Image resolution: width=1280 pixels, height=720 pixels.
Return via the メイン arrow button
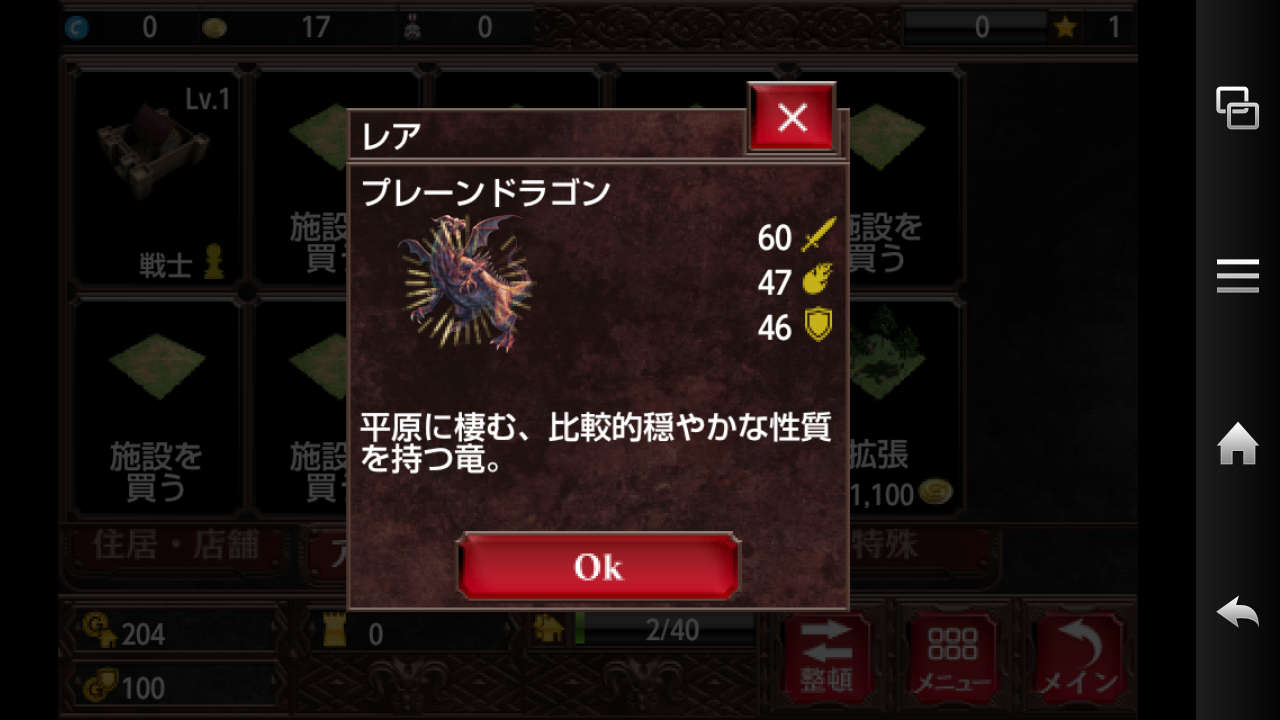click(1078, 655)
